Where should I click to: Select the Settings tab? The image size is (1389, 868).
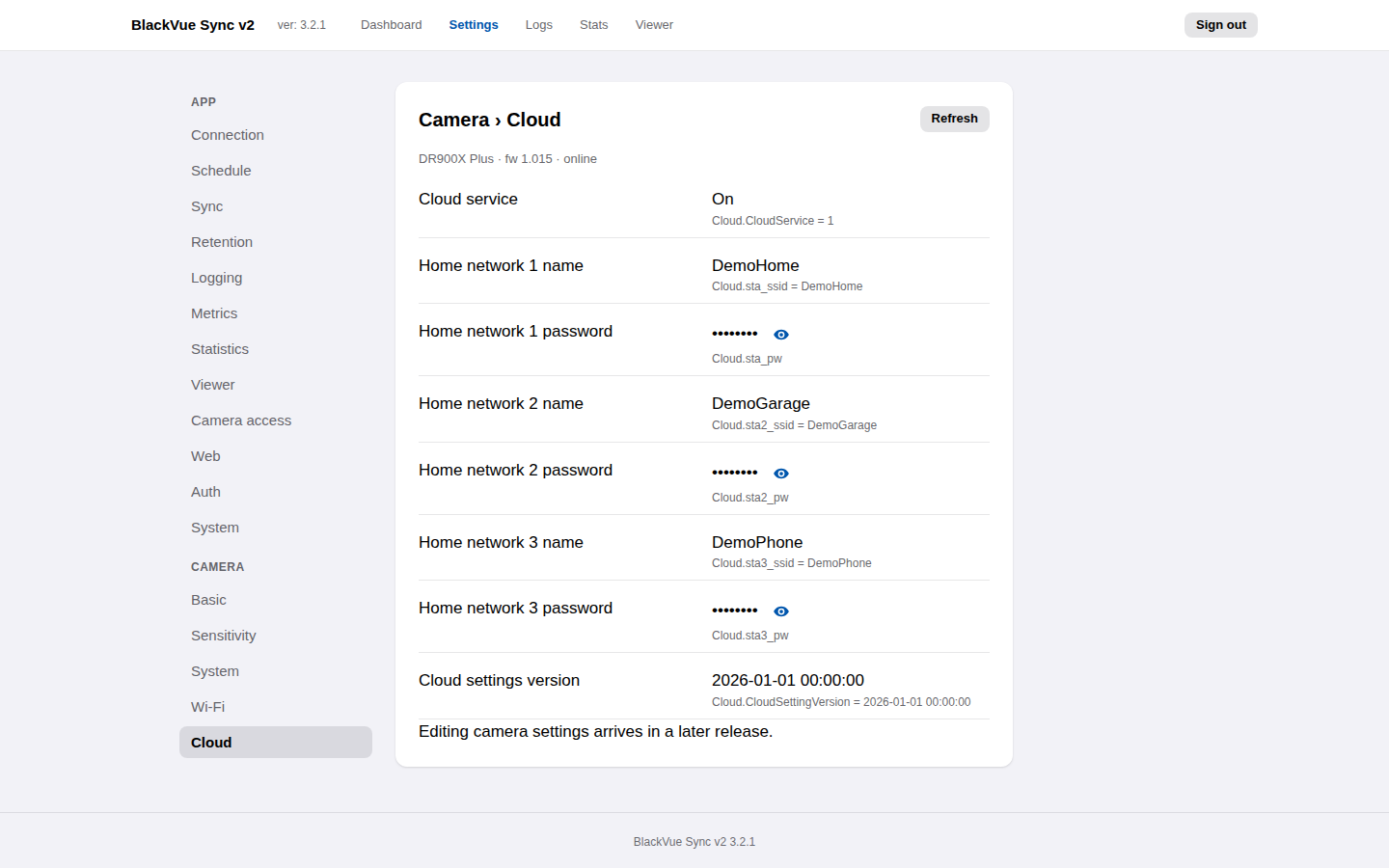[474, 25]
